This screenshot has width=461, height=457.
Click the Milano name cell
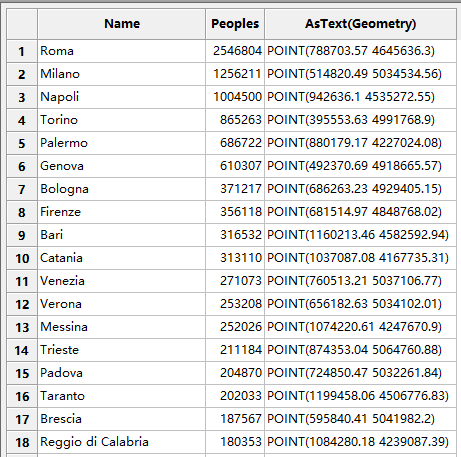coord(122,74)
